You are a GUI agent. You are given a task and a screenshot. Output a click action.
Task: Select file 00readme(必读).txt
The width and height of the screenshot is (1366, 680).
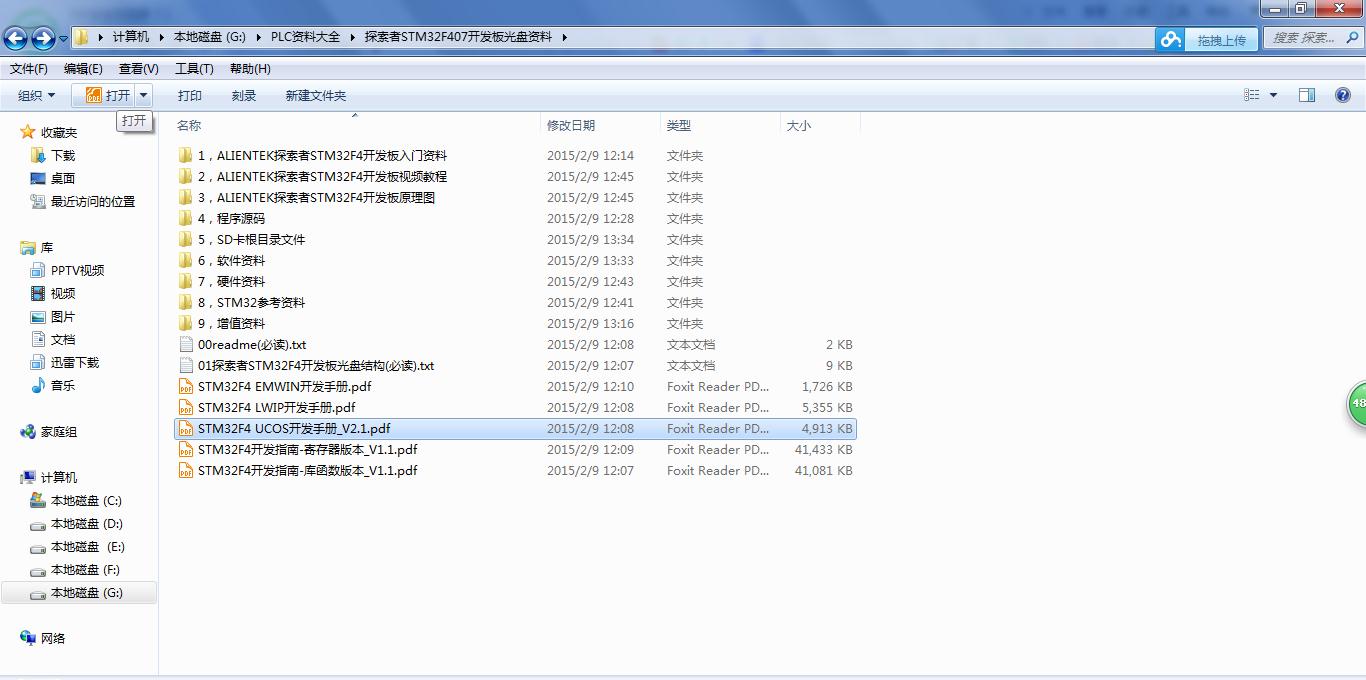(252, 345)
